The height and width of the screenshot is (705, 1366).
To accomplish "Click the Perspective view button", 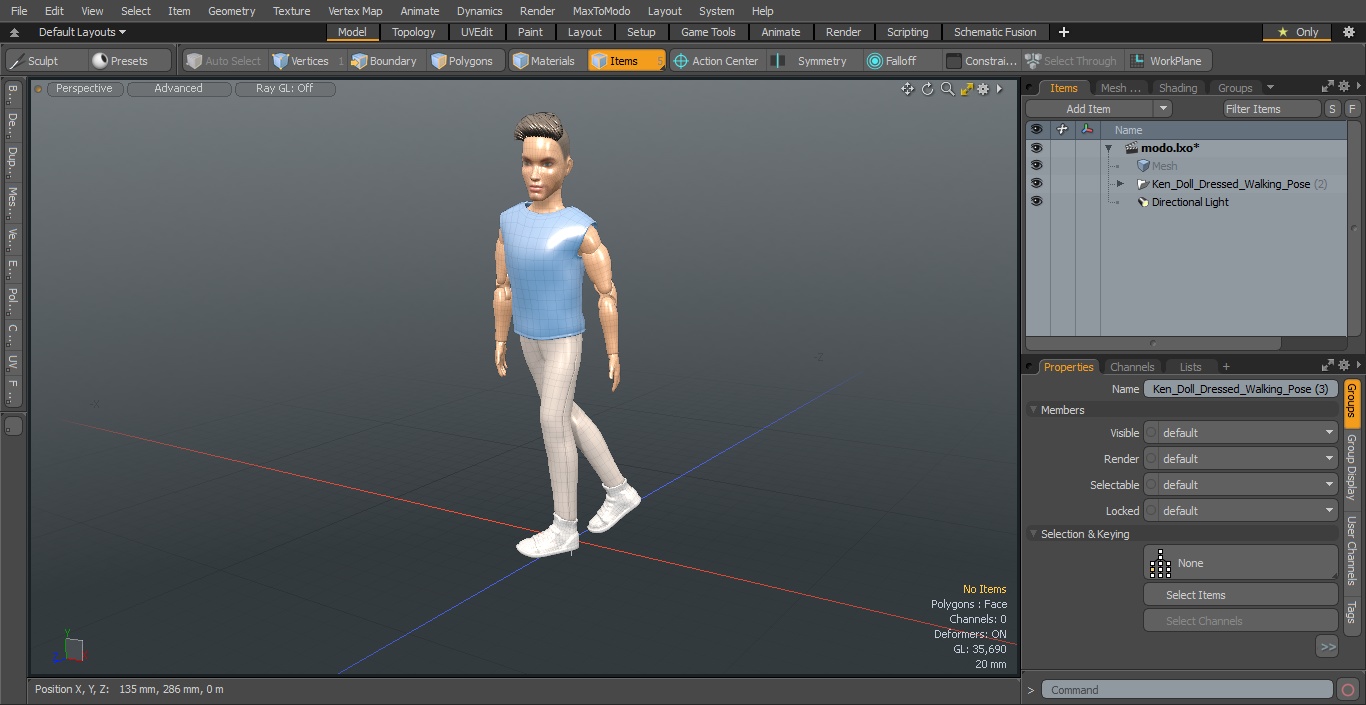I will coord(84,89).
